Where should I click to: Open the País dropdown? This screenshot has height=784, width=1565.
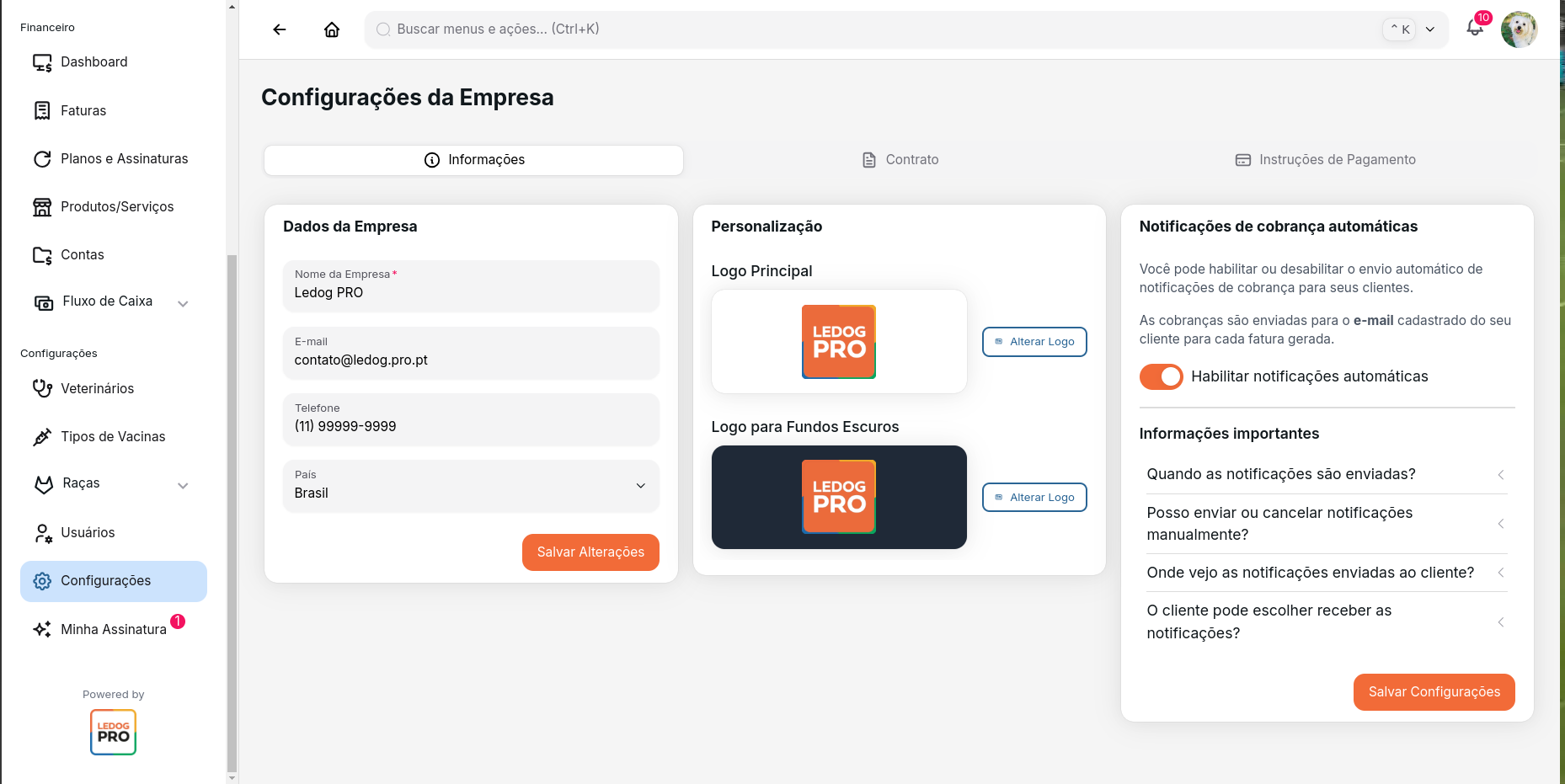471,486
